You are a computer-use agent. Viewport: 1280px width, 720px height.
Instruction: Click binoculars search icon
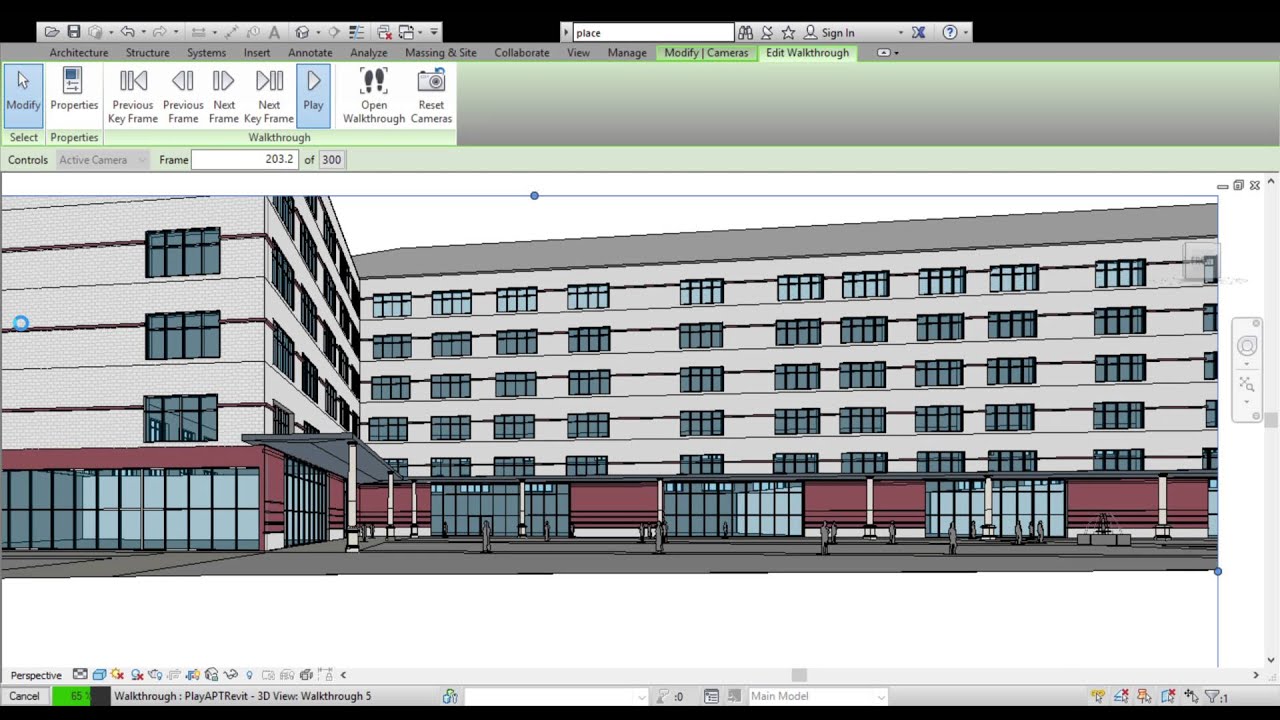746,32
